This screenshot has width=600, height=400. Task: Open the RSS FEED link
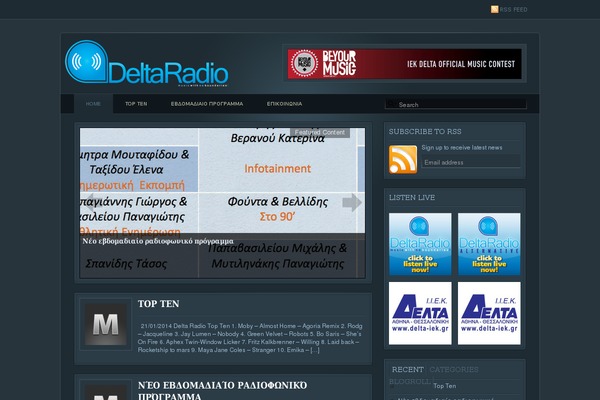tap(514, 10)
